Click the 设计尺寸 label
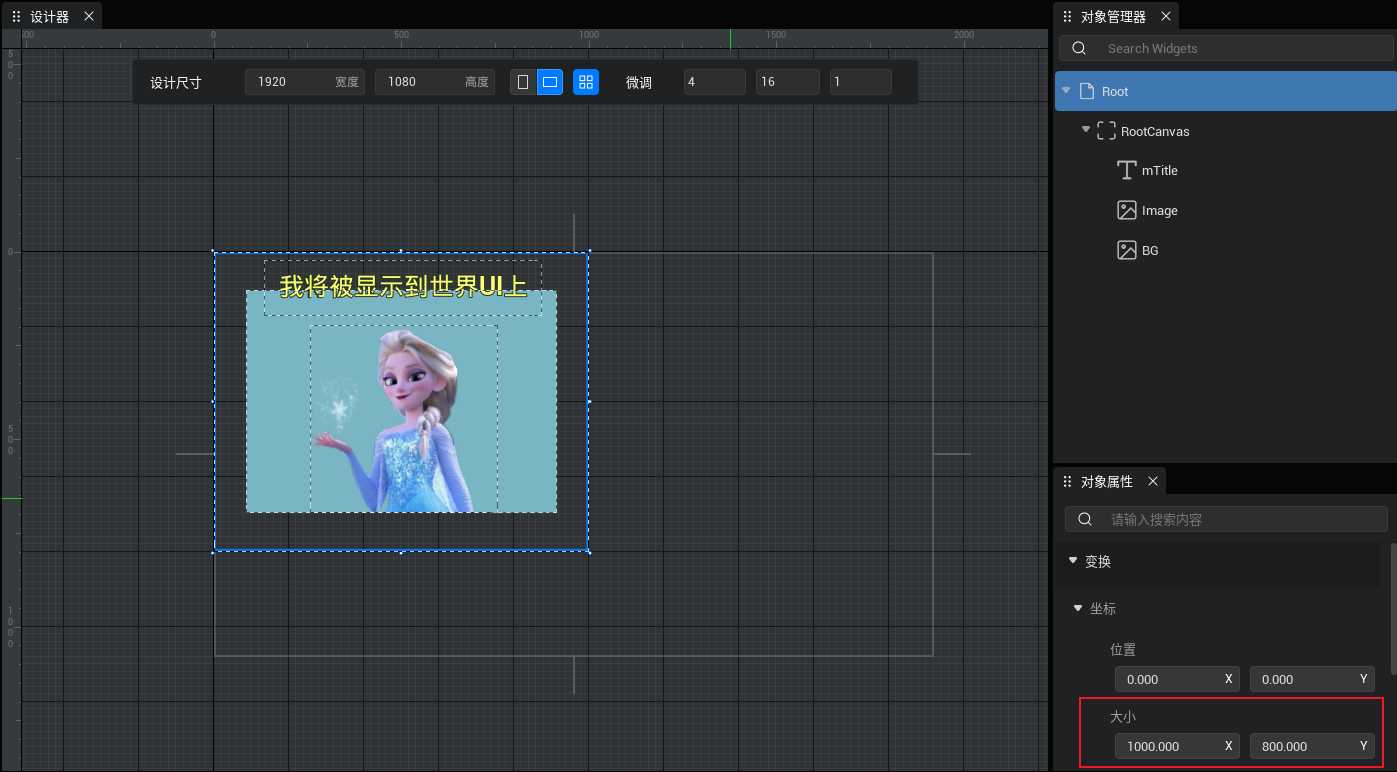Image resolution: width=1397 pixels, height=772 pixels. point(176,82)
